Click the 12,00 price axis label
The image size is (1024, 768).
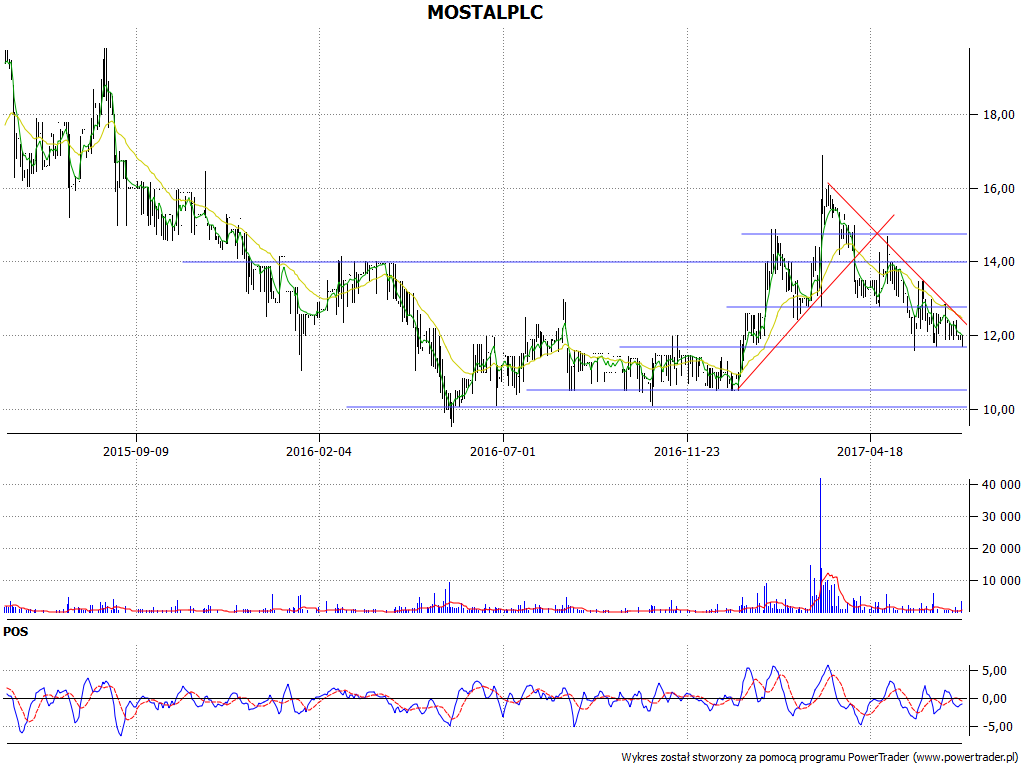pyautogui.click(x=999, y=336)
